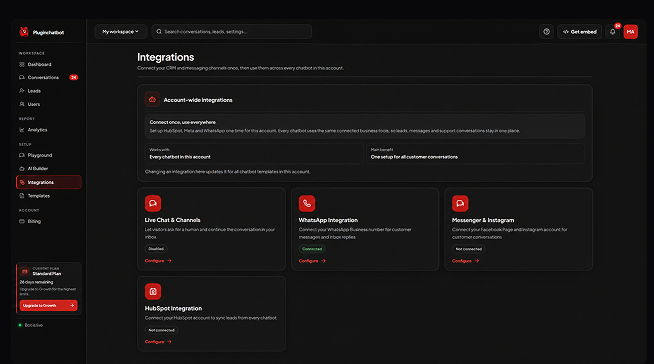Screen dimensions: 654x364
Task: Click the AI Builder icon
Action: [x=22, y=168]
